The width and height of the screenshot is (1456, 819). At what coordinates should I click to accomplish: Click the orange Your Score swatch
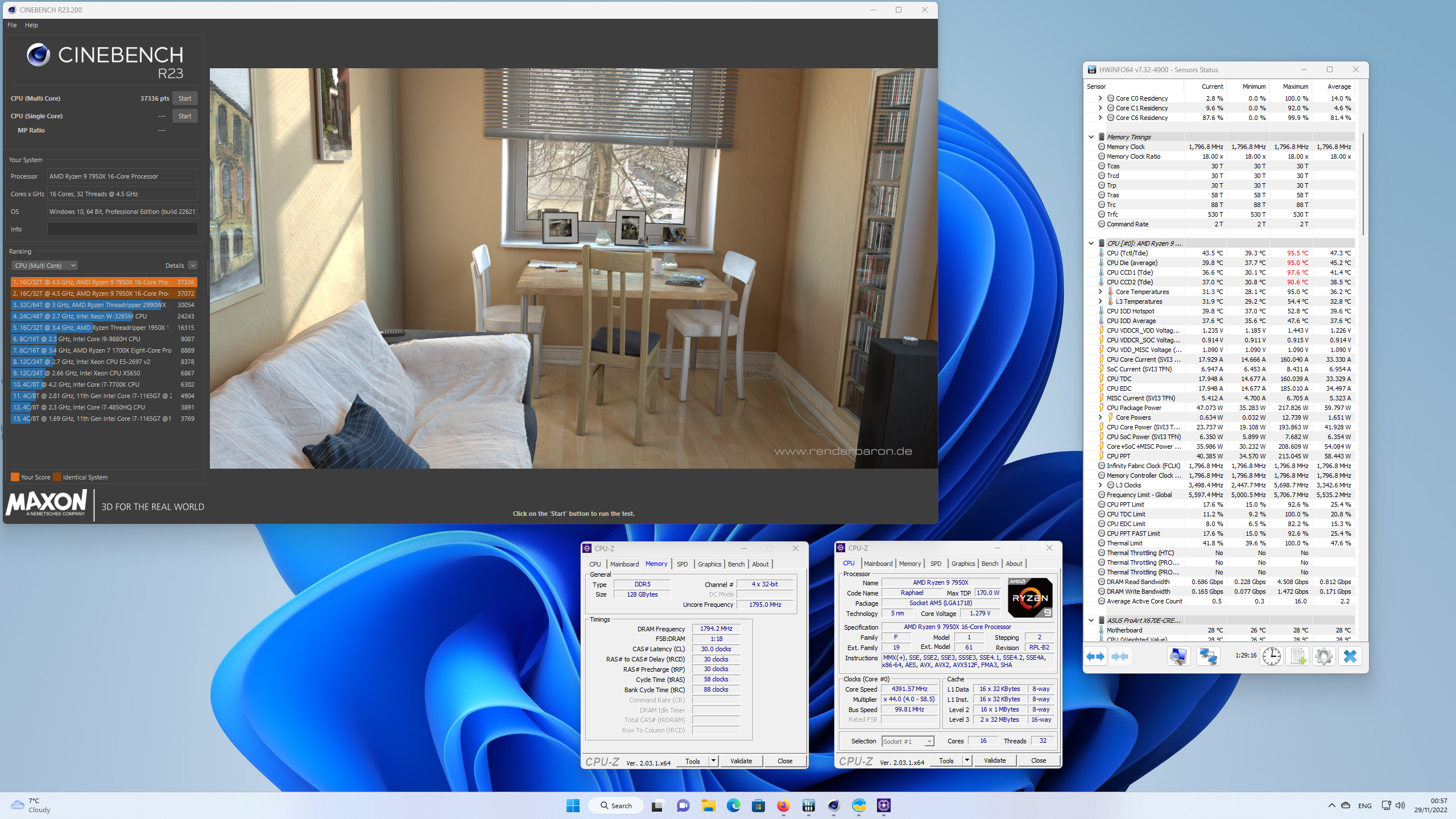15,477
